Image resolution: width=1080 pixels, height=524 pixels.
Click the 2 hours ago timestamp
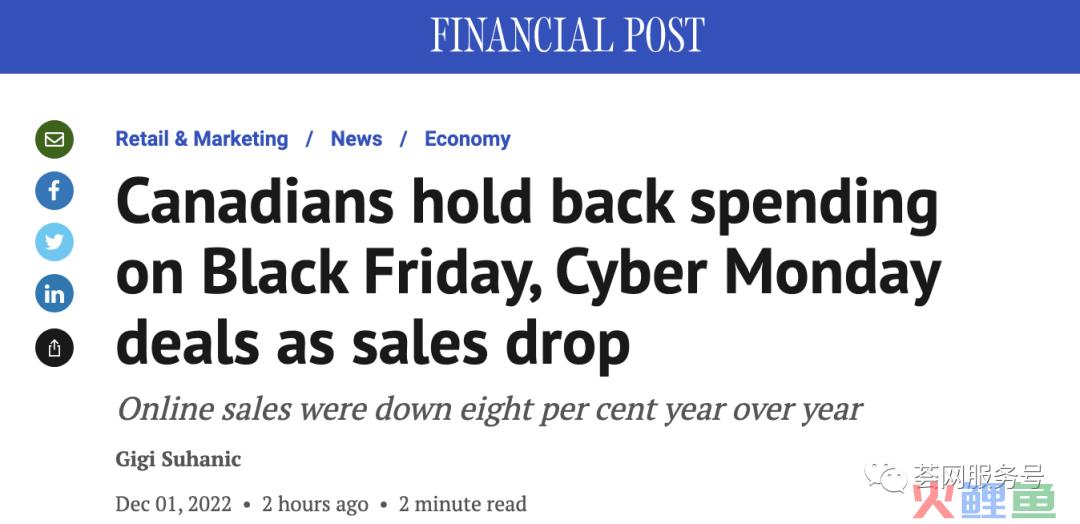[x=315, y=504]
